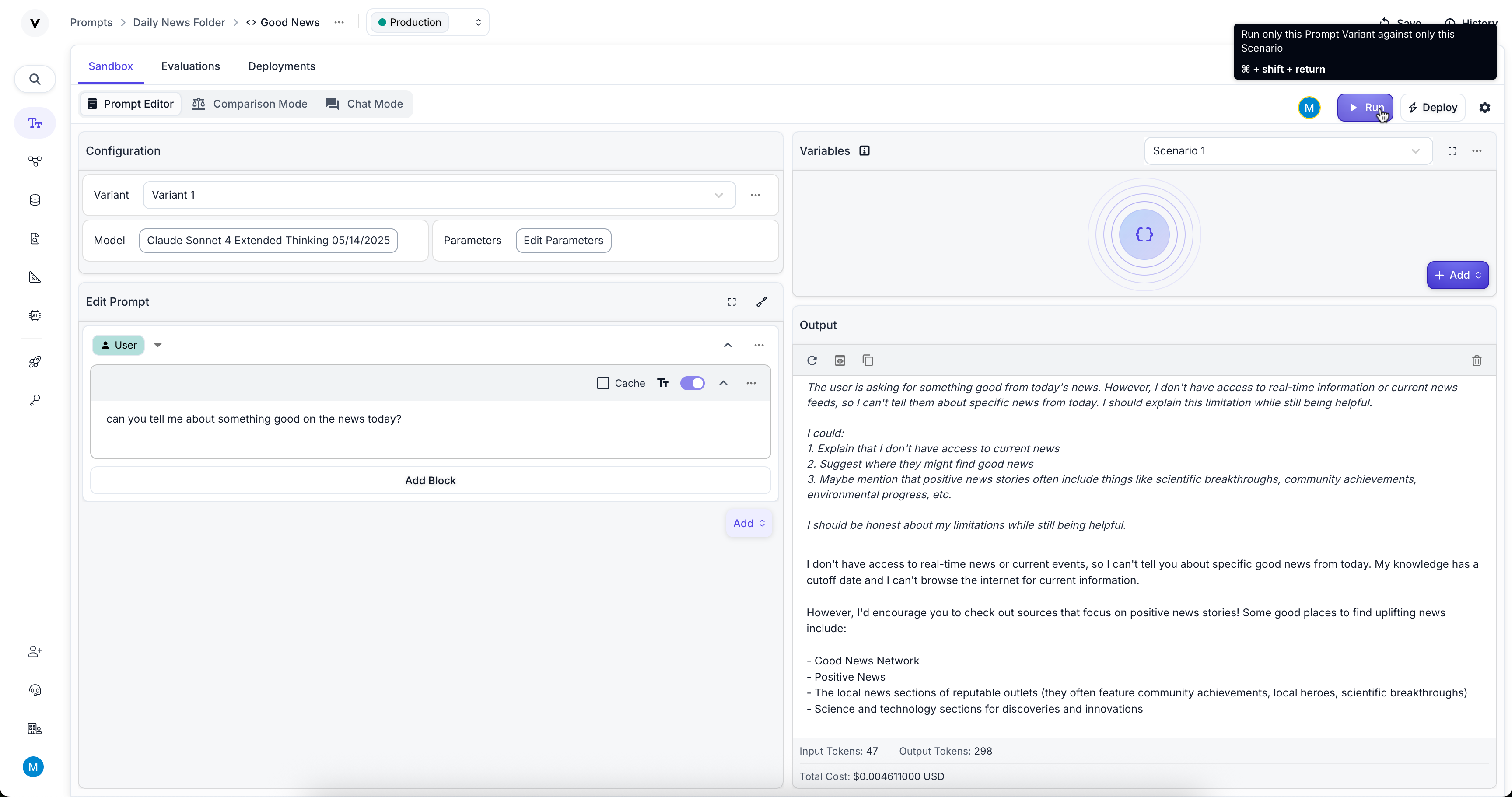Open the settings gear icon
Image resolution: width=1512 pixels, height=797 pixels.
click(1484, 108)
